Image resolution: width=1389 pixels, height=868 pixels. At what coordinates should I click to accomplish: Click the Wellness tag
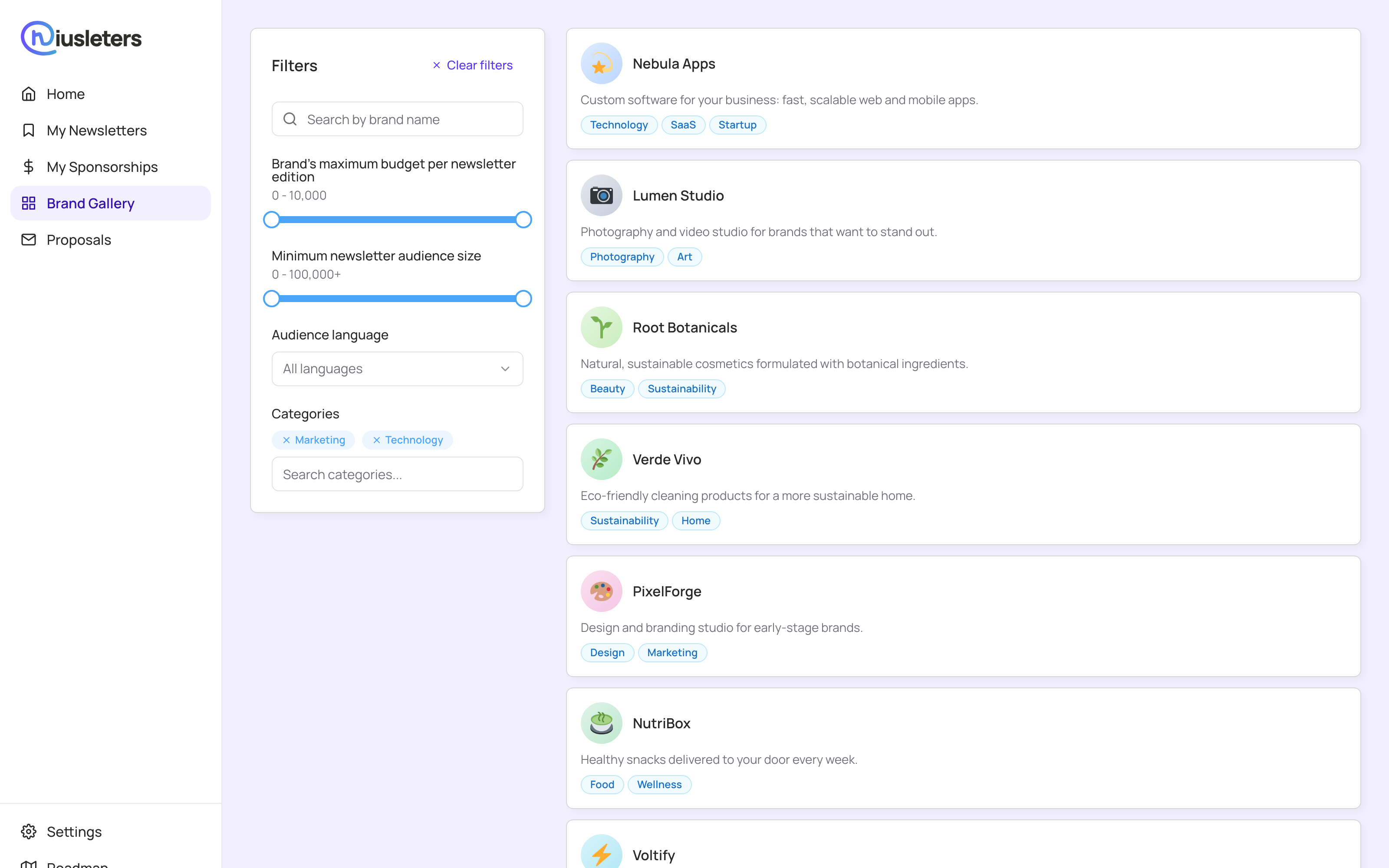pos(659,785)
